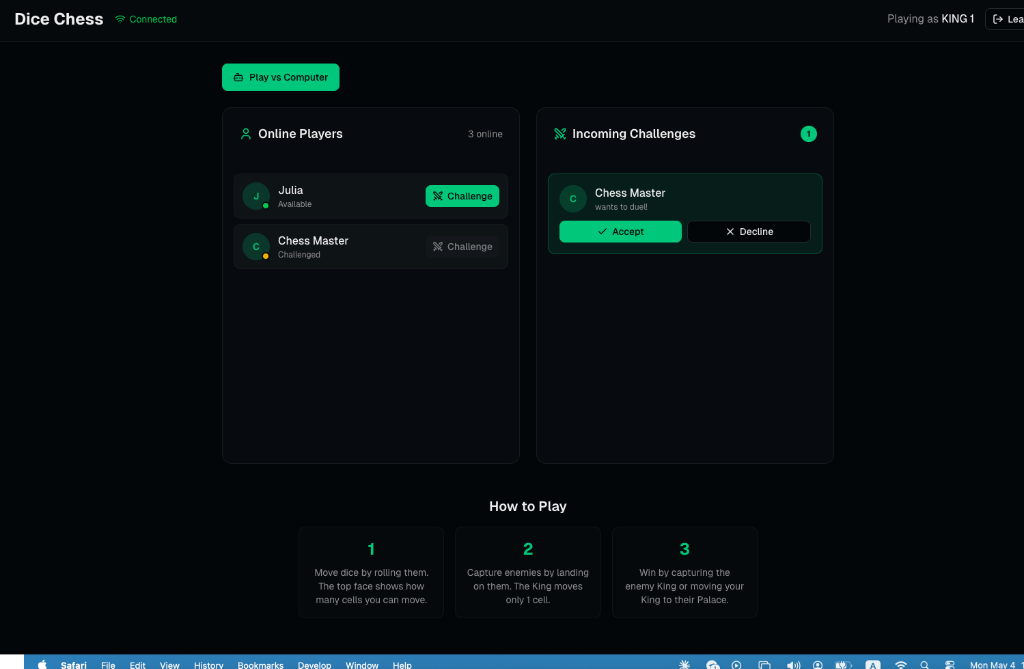Click the wifi Connected status icon

click(x=120, y=19)
